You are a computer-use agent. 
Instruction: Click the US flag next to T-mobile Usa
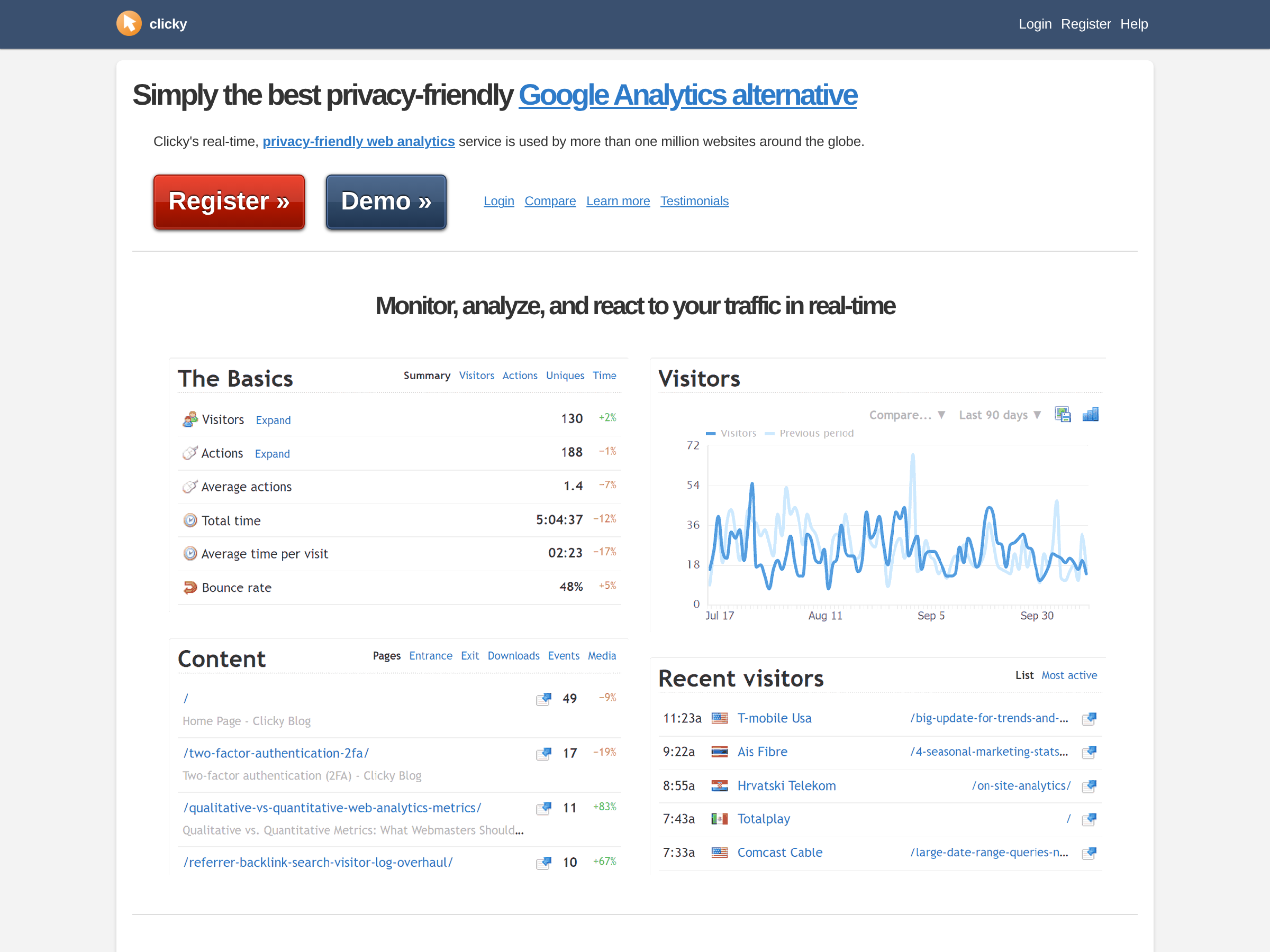(719, 718)
